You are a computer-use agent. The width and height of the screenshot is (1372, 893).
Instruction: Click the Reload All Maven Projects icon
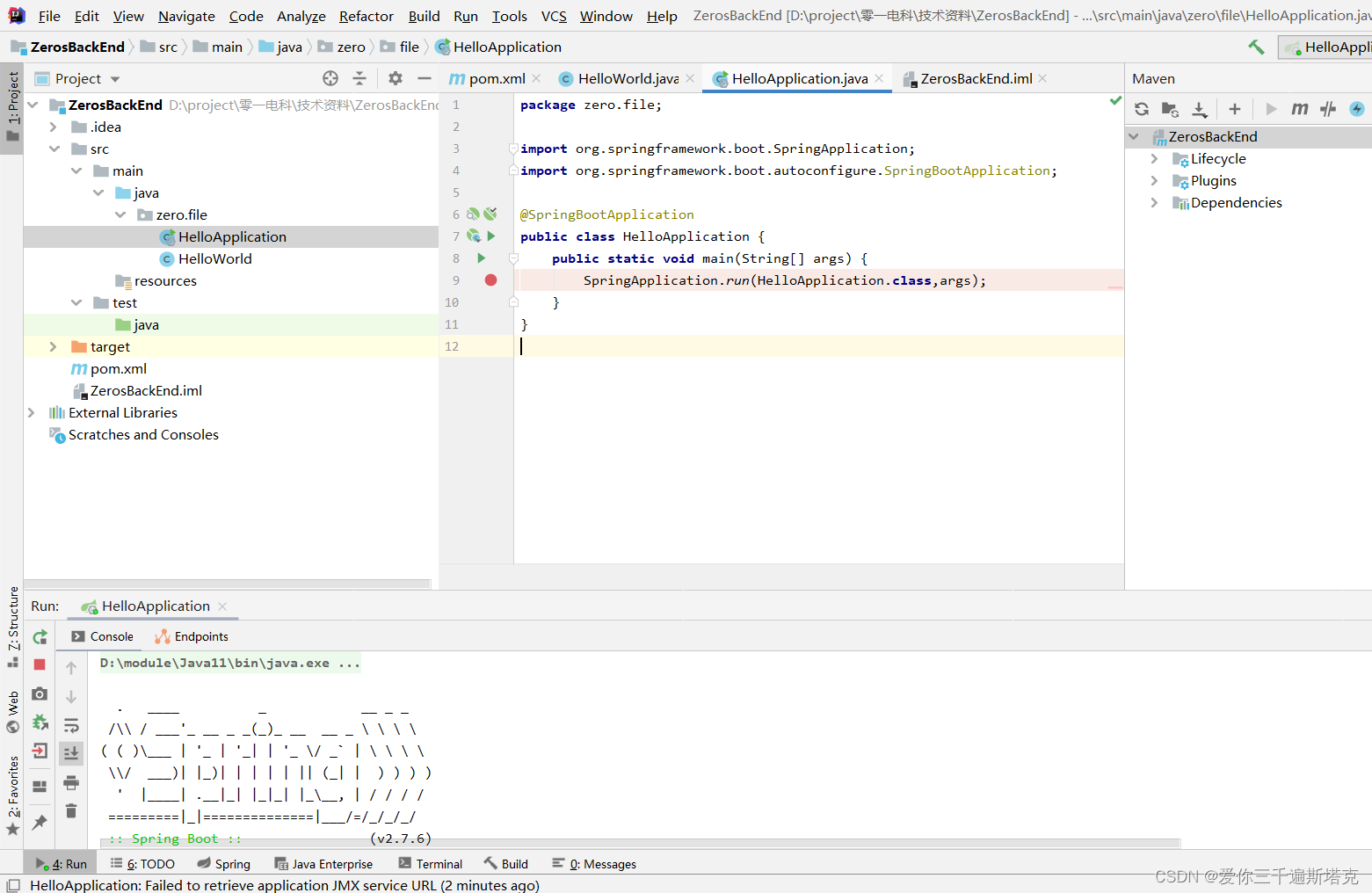(1142, 109)
